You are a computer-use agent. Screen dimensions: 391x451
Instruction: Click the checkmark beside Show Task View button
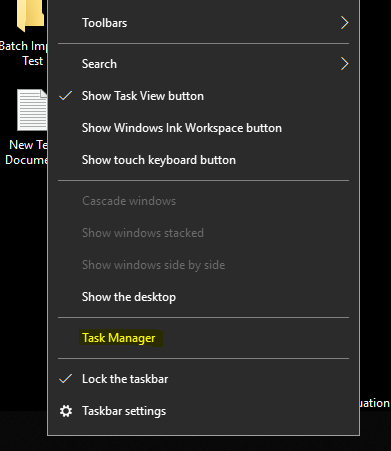66,96
